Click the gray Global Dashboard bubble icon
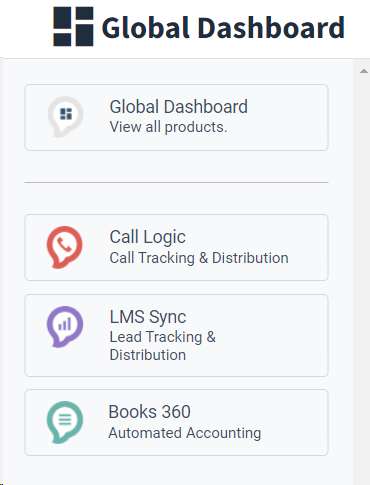Image resolution: width=370 pixels, height=485 pixels. [65, 117]
